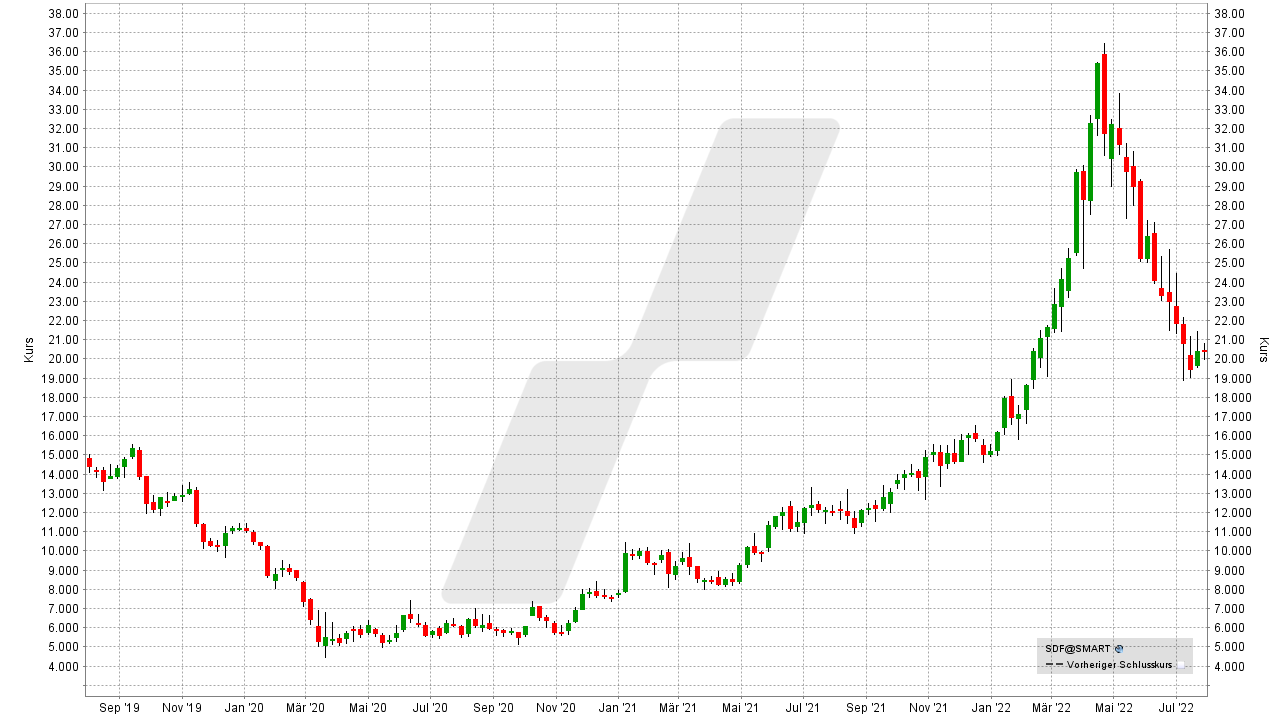1281x721 pixels.
Task: Select the Mai '20 date label
Action: coord(367,708)
